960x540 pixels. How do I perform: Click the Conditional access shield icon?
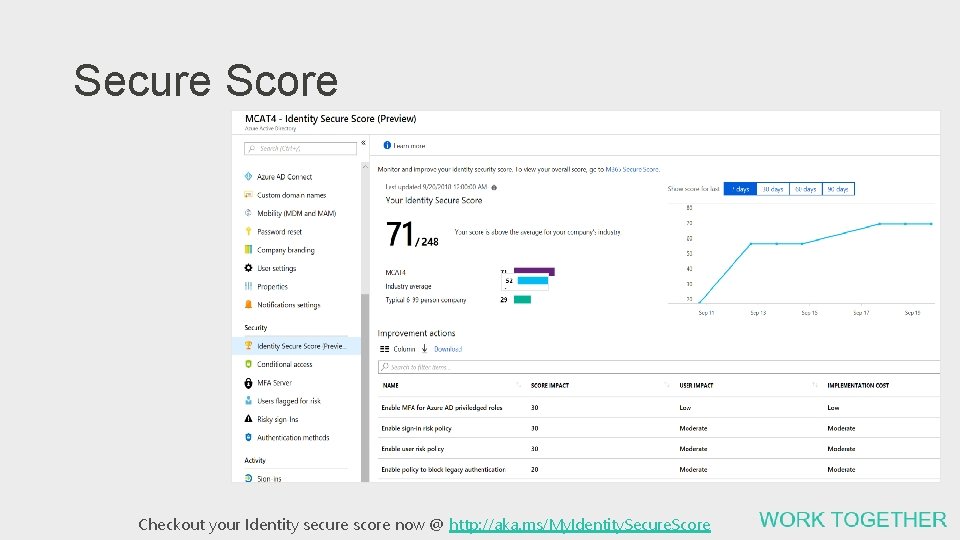[248, 364]
